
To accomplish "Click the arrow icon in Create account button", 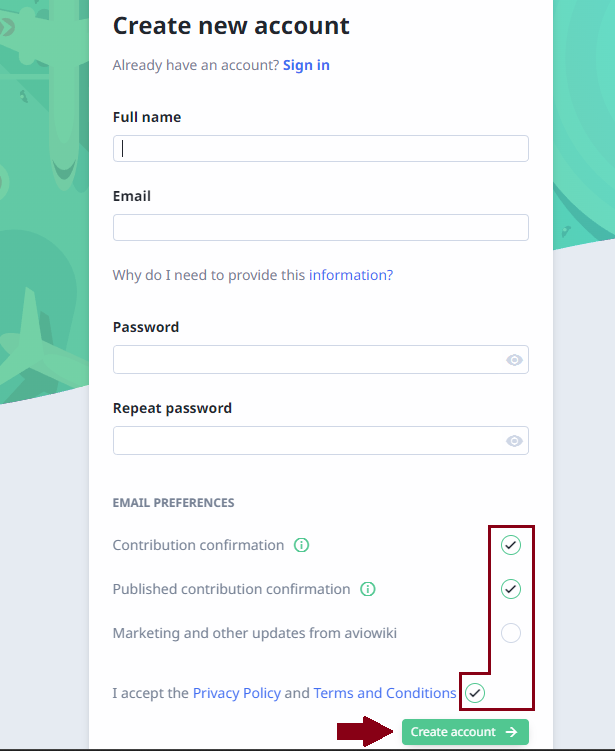I will coord(512,732).
